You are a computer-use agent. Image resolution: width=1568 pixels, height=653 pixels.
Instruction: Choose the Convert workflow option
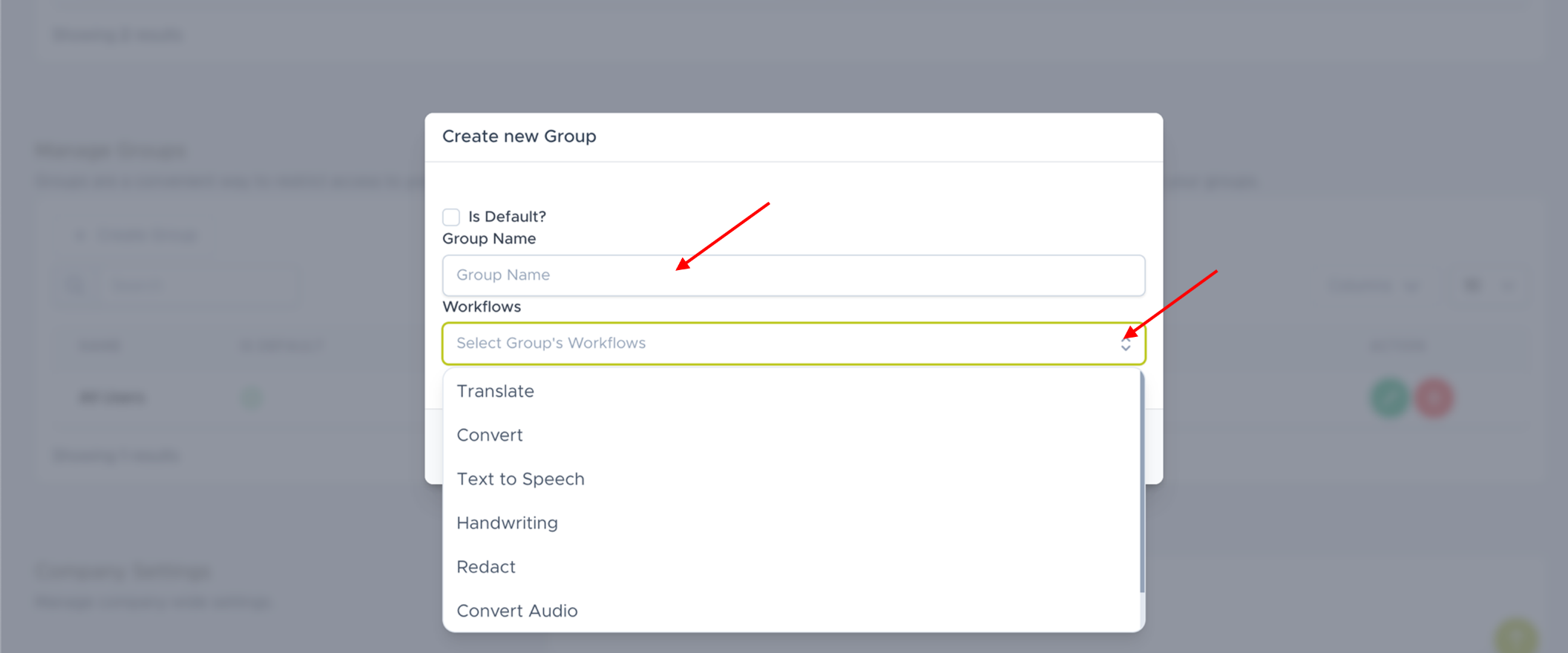point(490,435)
